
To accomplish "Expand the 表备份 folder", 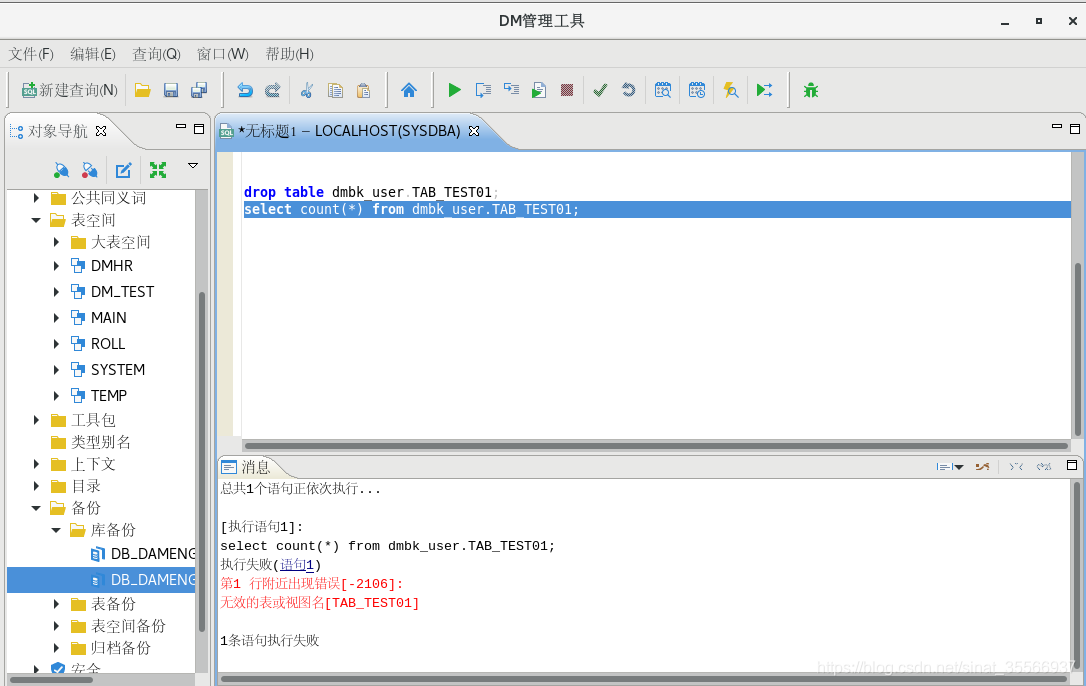I will click(x=57, y=604).
